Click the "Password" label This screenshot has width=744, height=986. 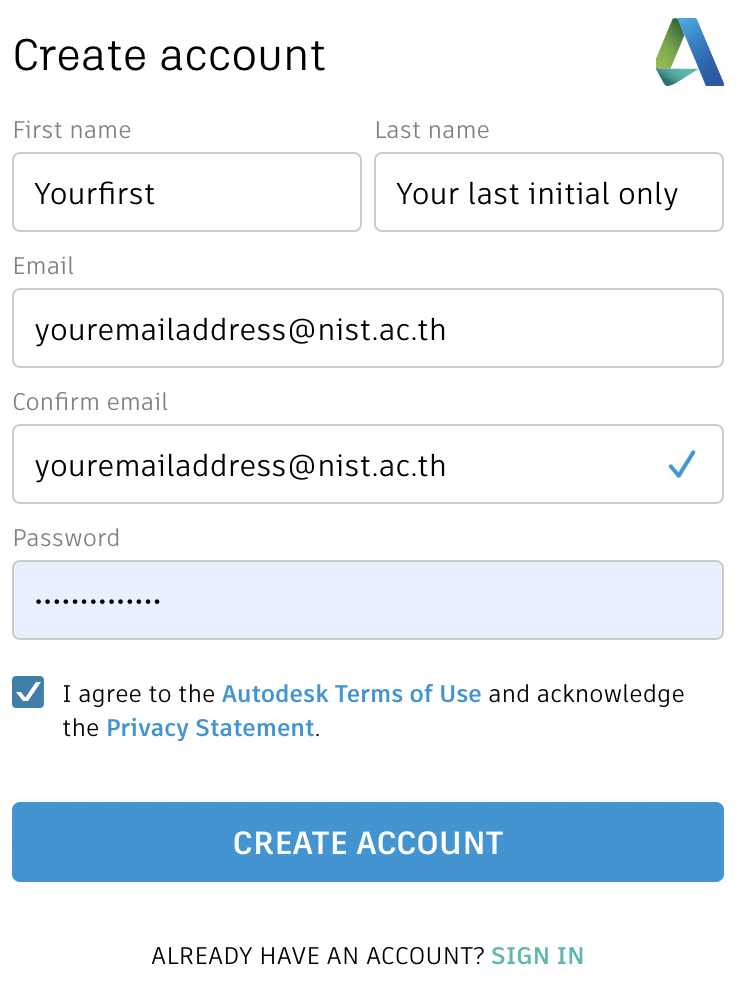click(66, 538)
